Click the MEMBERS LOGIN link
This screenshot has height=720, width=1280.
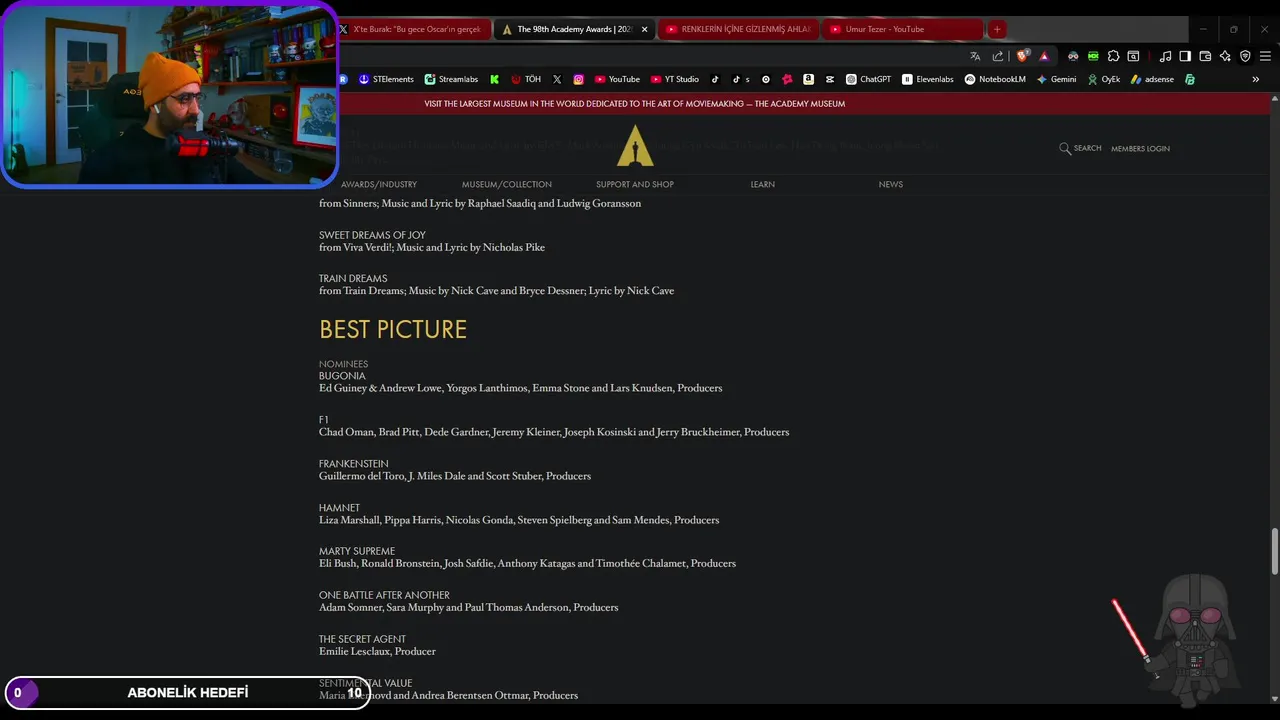(1140, 148)
